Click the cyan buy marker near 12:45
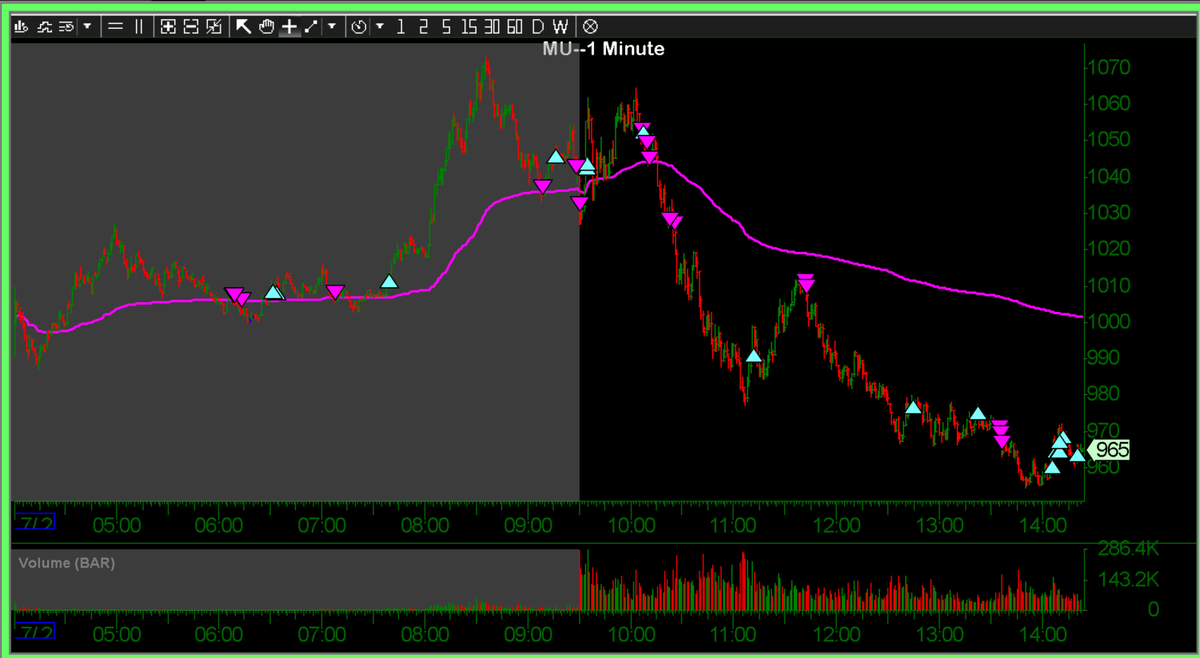Image resolution: width=1200 pixels, height=658 pixels. click(913, 406)
